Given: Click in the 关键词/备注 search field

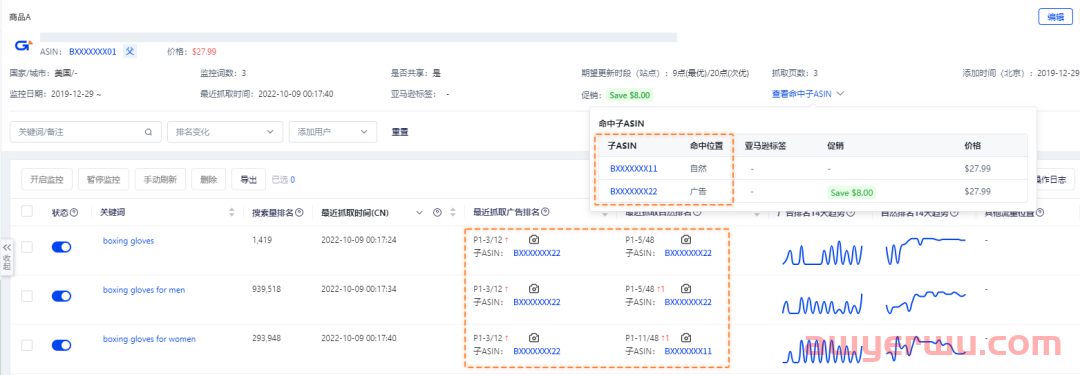Looking at the screenshot, I should 85,132.
